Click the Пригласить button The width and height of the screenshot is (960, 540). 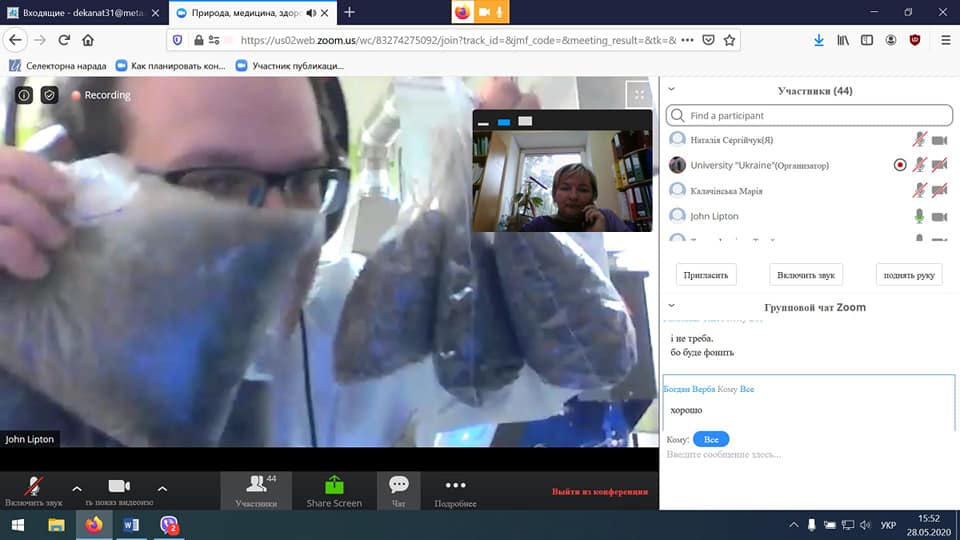click(706, 274)
